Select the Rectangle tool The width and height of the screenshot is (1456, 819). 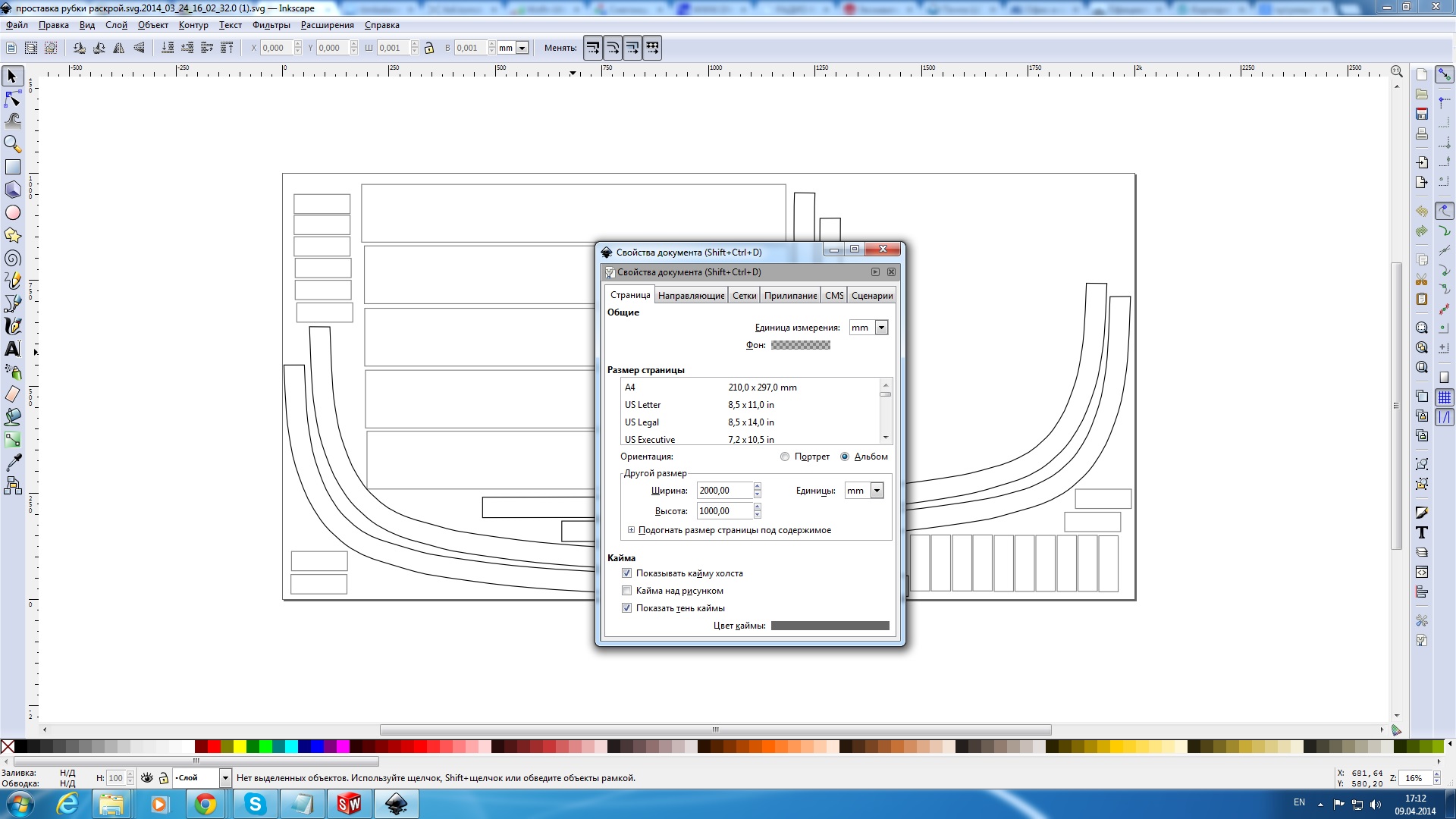click(x=12, y=167)
